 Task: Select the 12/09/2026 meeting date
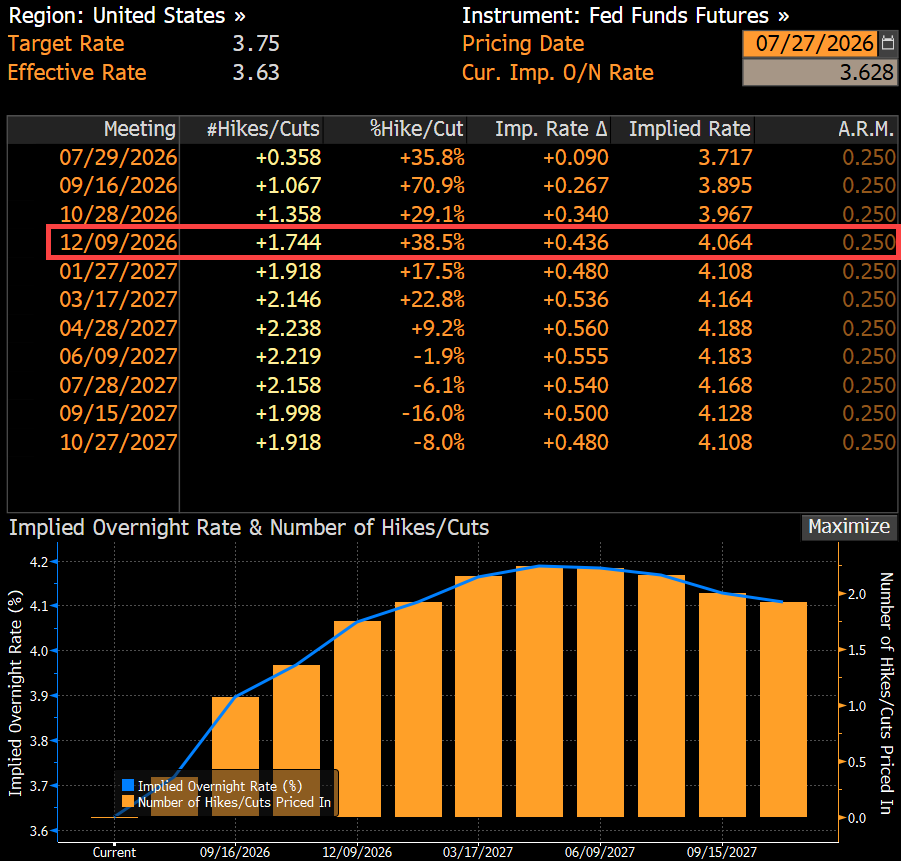(118, 243)
